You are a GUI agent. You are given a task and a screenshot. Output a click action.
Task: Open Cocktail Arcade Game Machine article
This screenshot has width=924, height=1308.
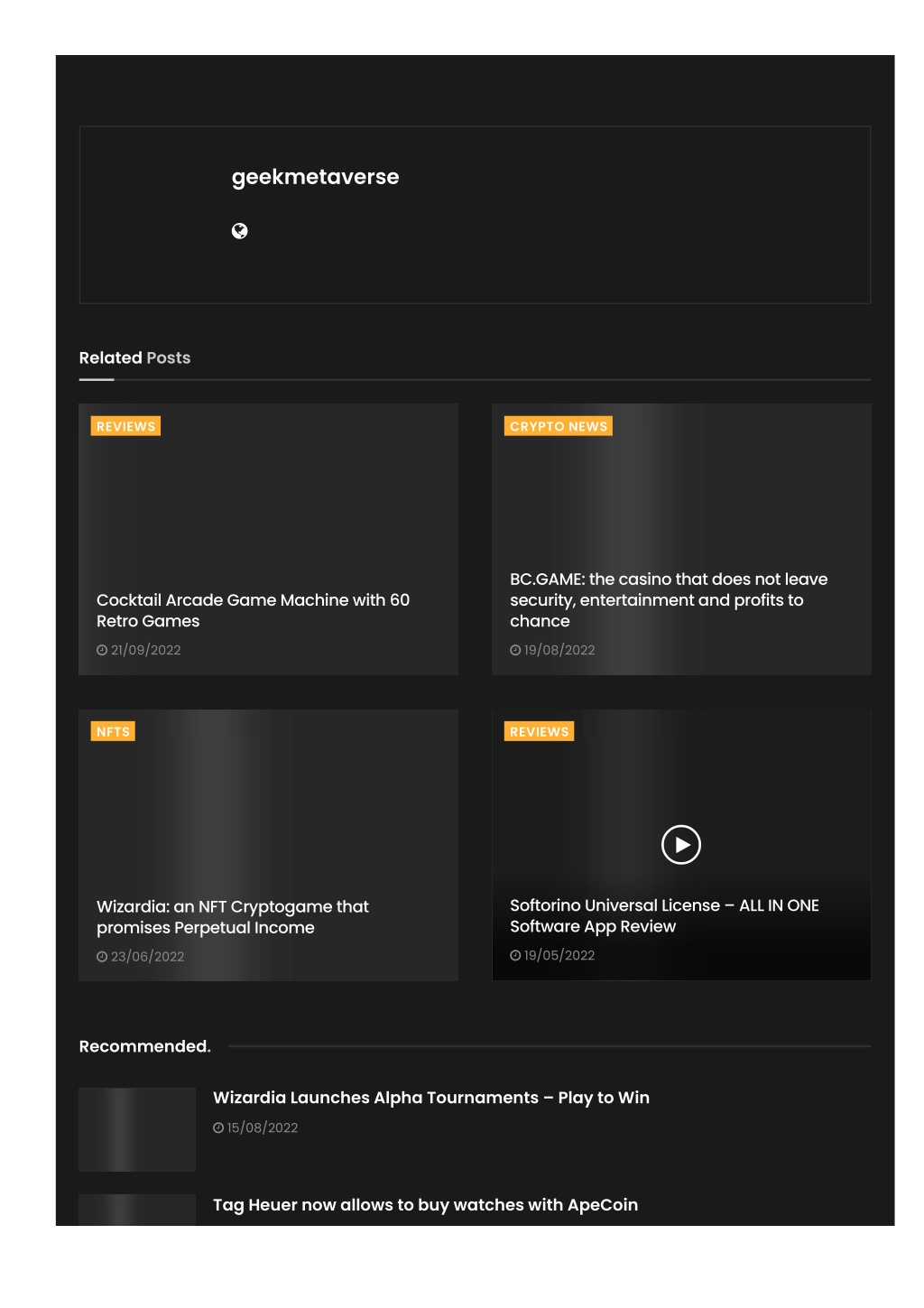coord(253,610)
